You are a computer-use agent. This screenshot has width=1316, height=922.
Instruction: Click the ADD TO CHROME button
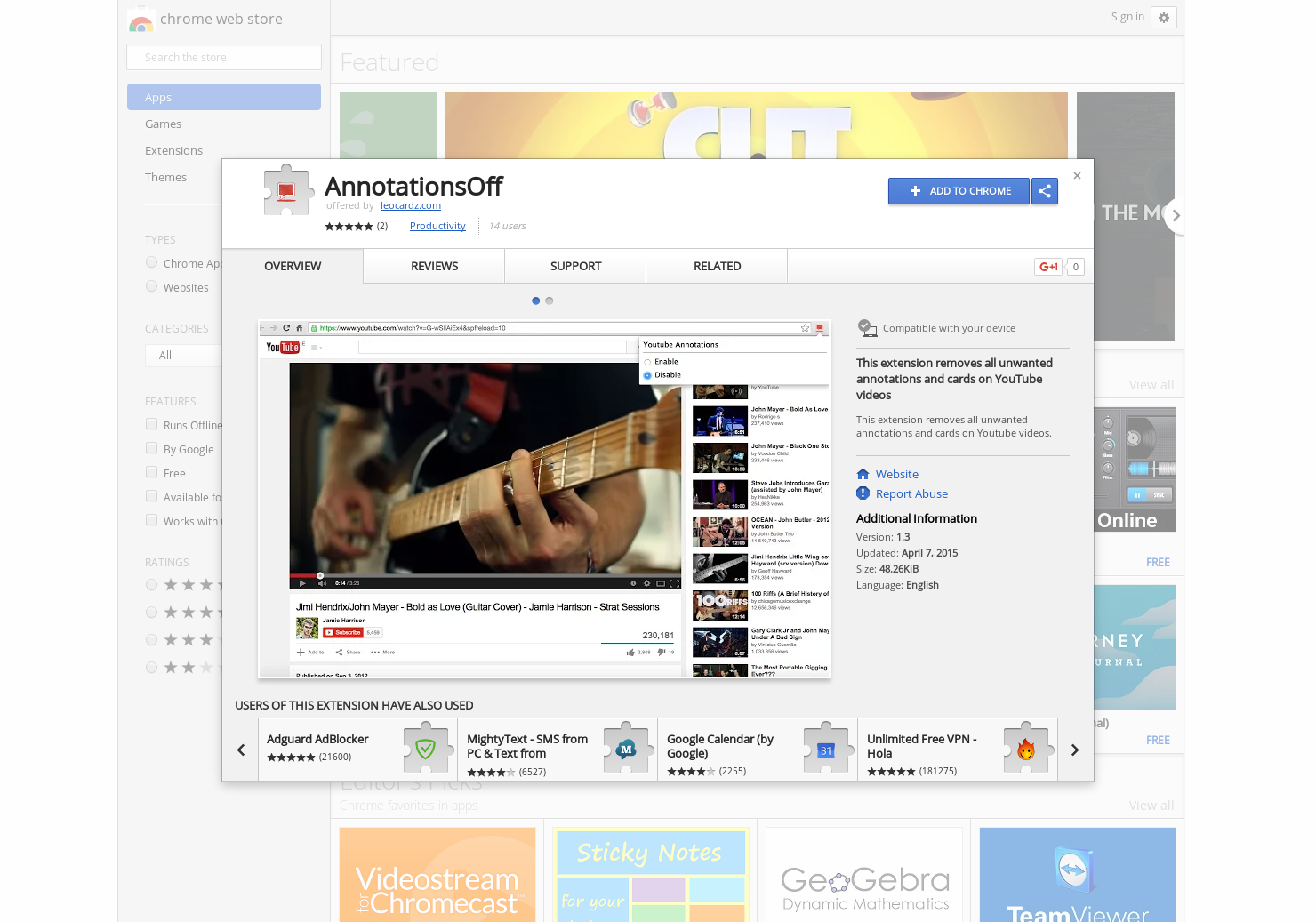[x=959, y=191]
